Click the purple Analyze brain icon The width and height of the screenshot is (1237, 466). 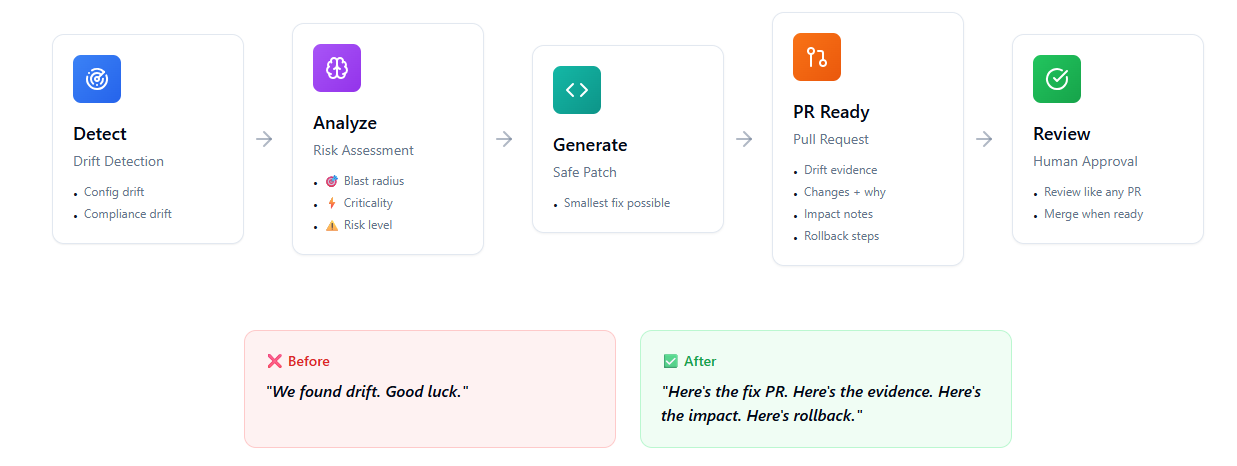point(337,68)
